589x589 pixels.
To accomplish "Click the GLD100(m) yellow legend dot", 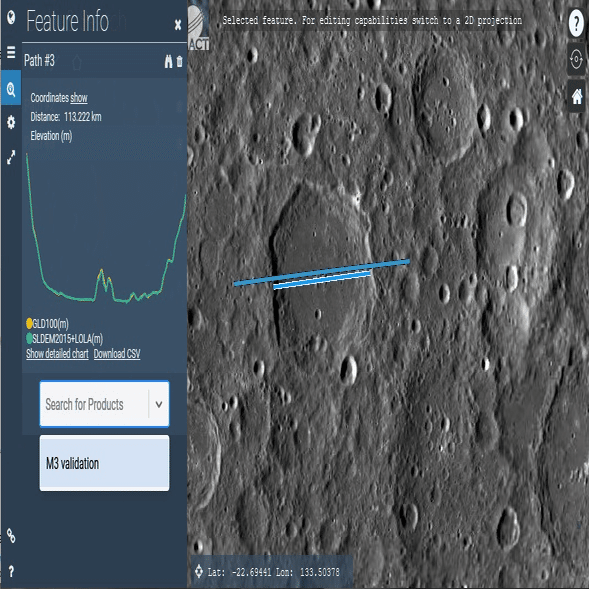I will pyautogui.click(x=29, y=323).
